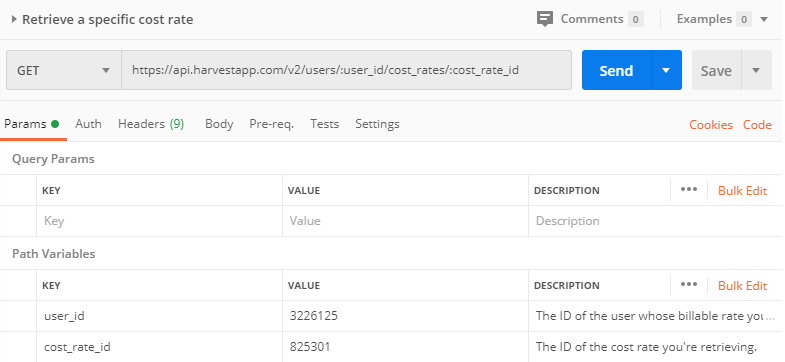The width and height of the screenshot is (785, 362).
Task: Open the Cookies link
Action: click(x=711, y=125)
